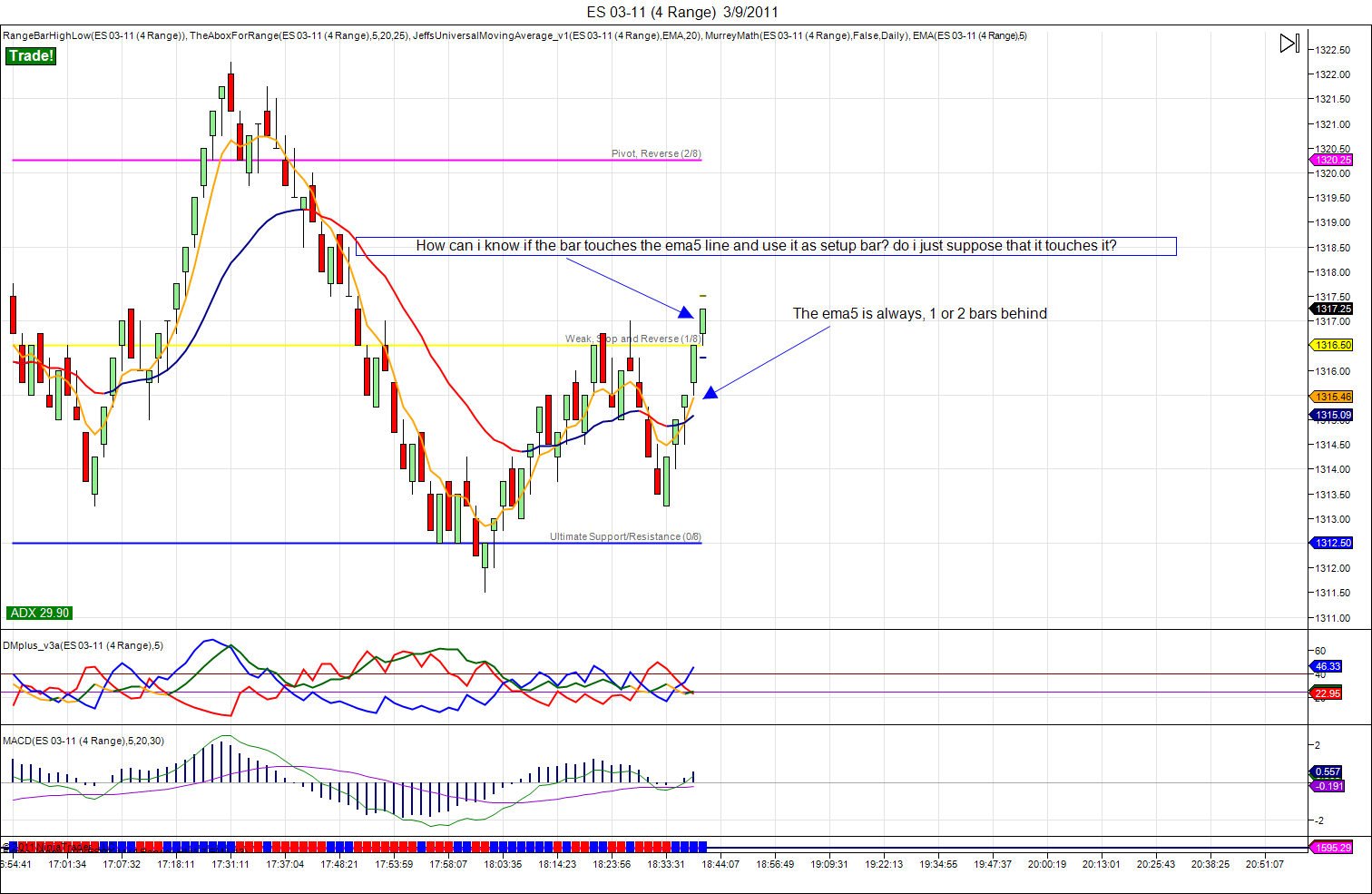Click the last green candle near 1317.25
1372x894 pixels.
(x=702, y=321)
